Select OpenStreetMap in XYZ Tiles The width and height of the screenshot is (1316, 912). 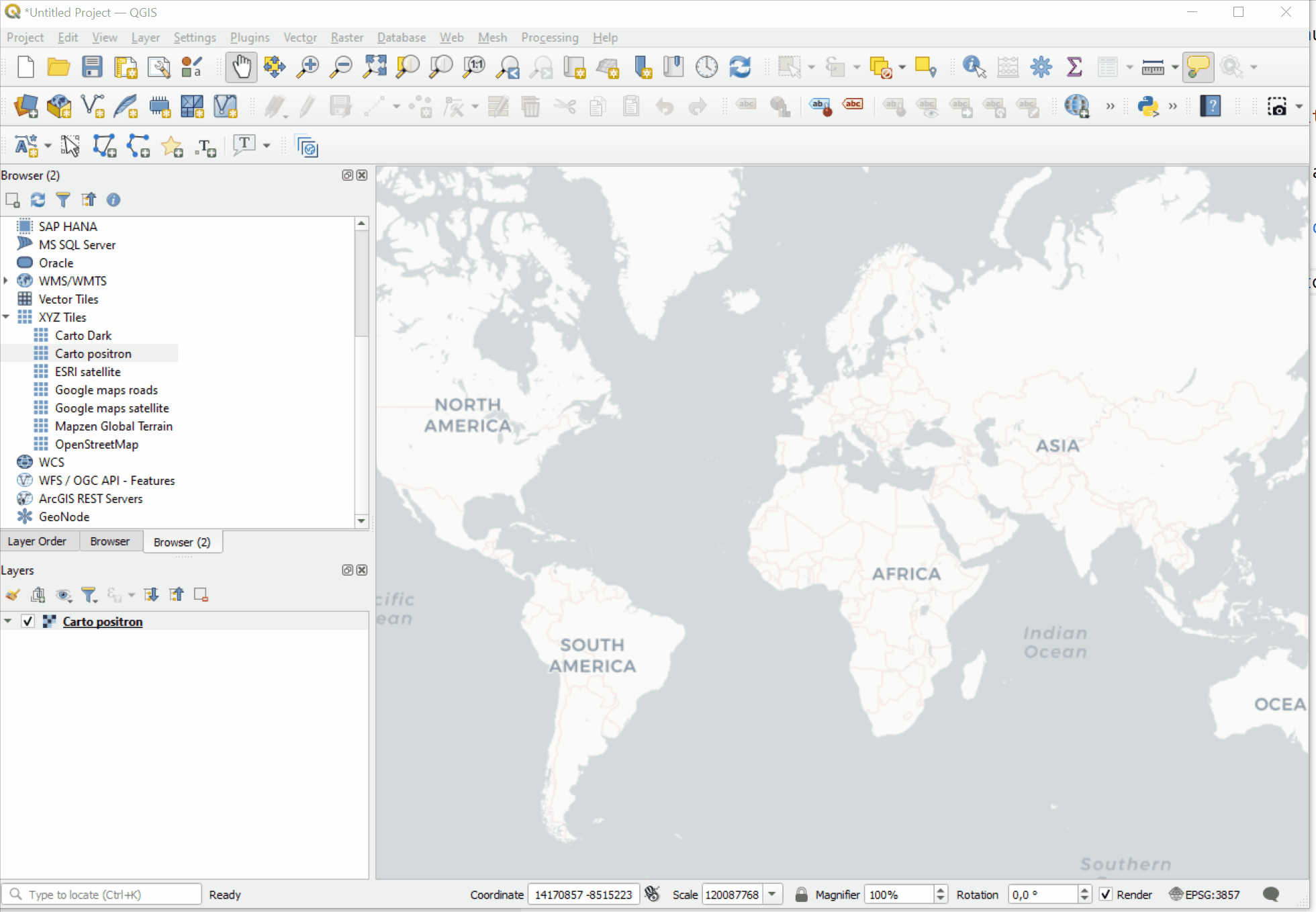pyautogui.click(x=97, y=444)
